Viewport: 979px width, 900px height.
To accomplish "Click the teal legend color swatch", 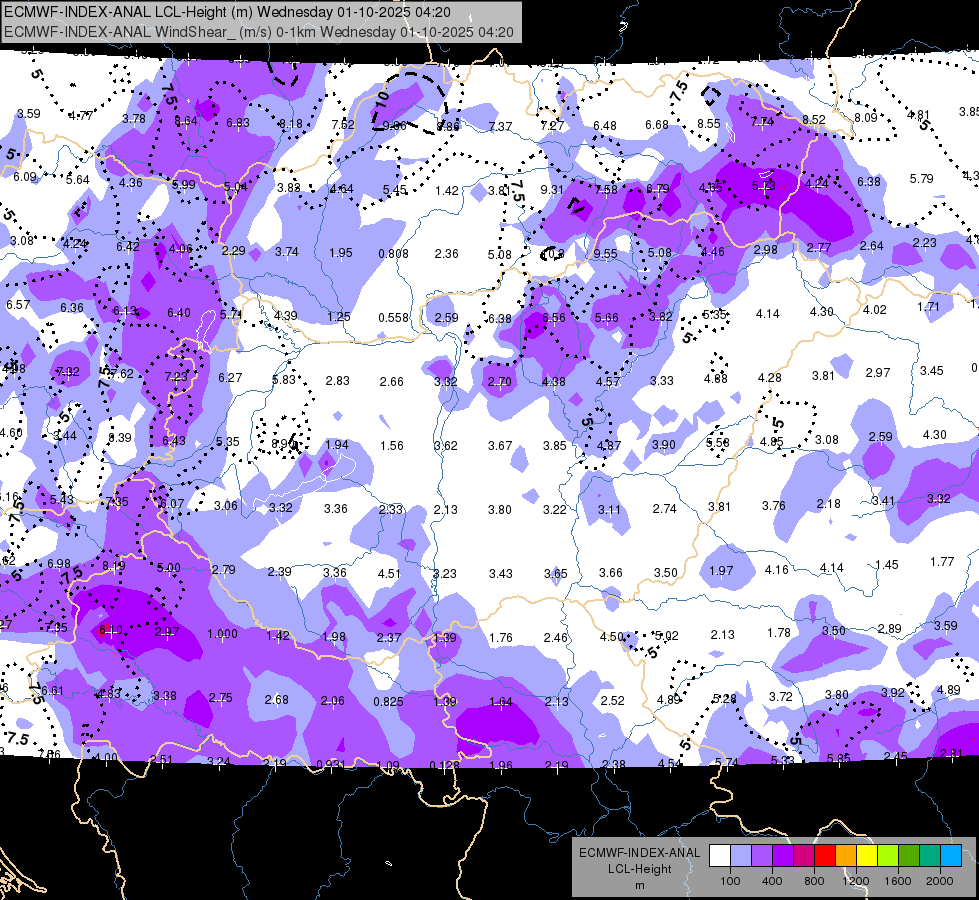I will (930, 855).
